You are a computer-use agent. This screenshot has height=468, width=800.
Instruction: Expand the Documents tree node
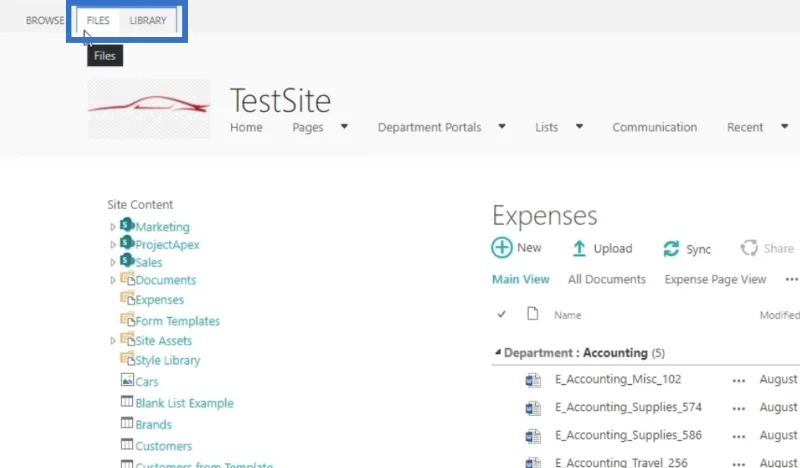[x=113, y=280]
